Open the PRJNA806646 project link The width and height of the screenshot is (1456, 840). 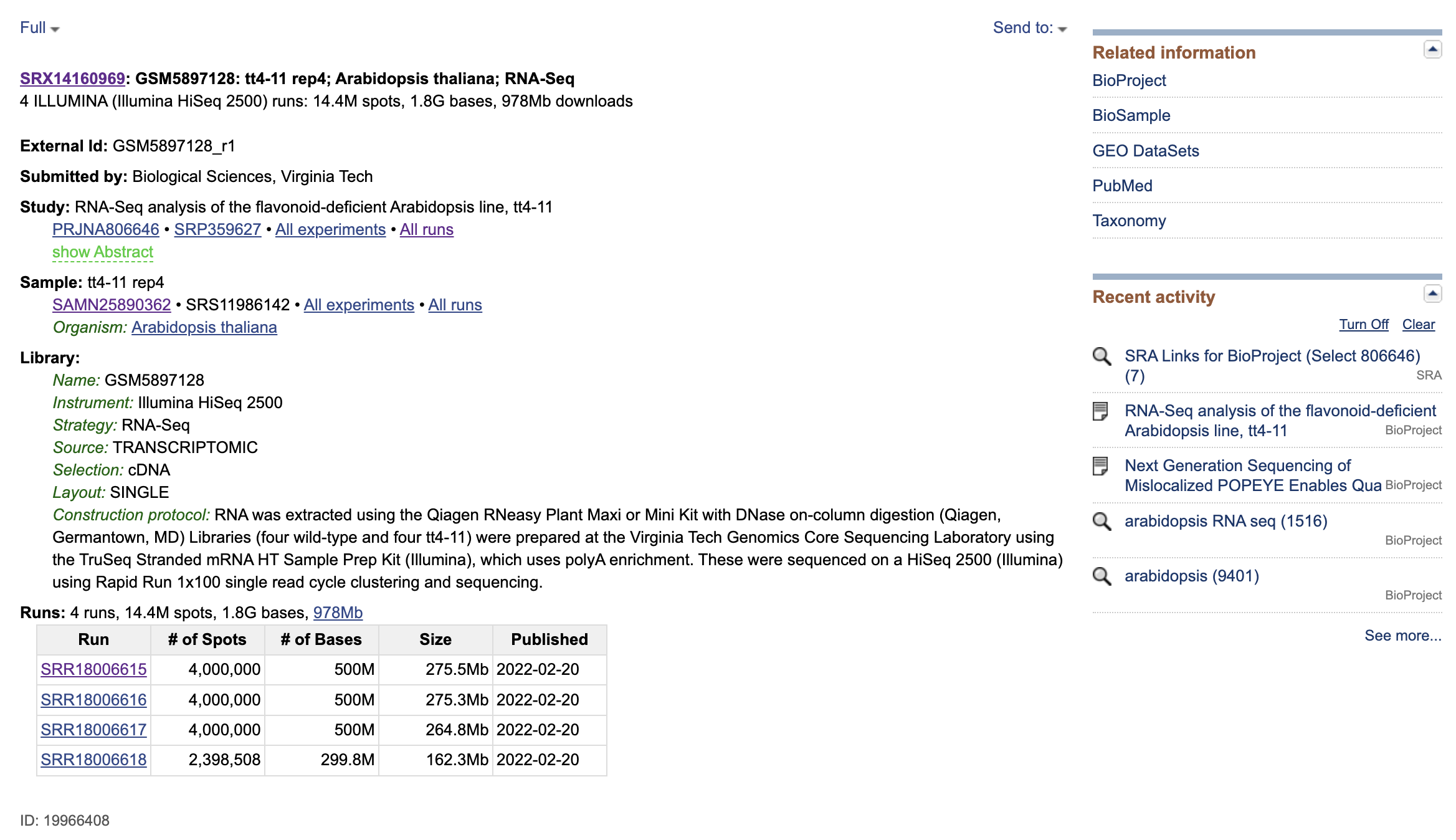[105, 229]
